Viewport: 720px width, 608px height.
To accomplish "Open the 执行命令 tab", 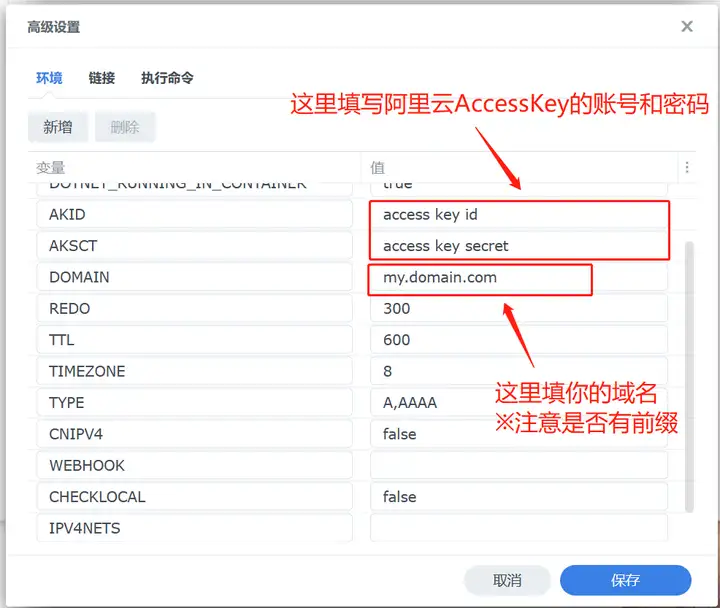I will 167,78.
